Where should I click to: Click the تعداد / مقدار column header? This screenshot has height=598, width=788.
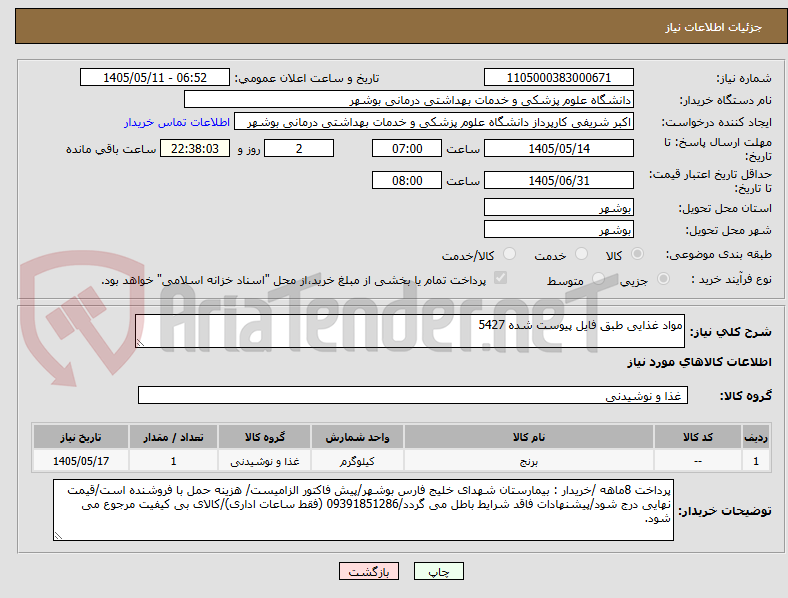tap(173, 437)
